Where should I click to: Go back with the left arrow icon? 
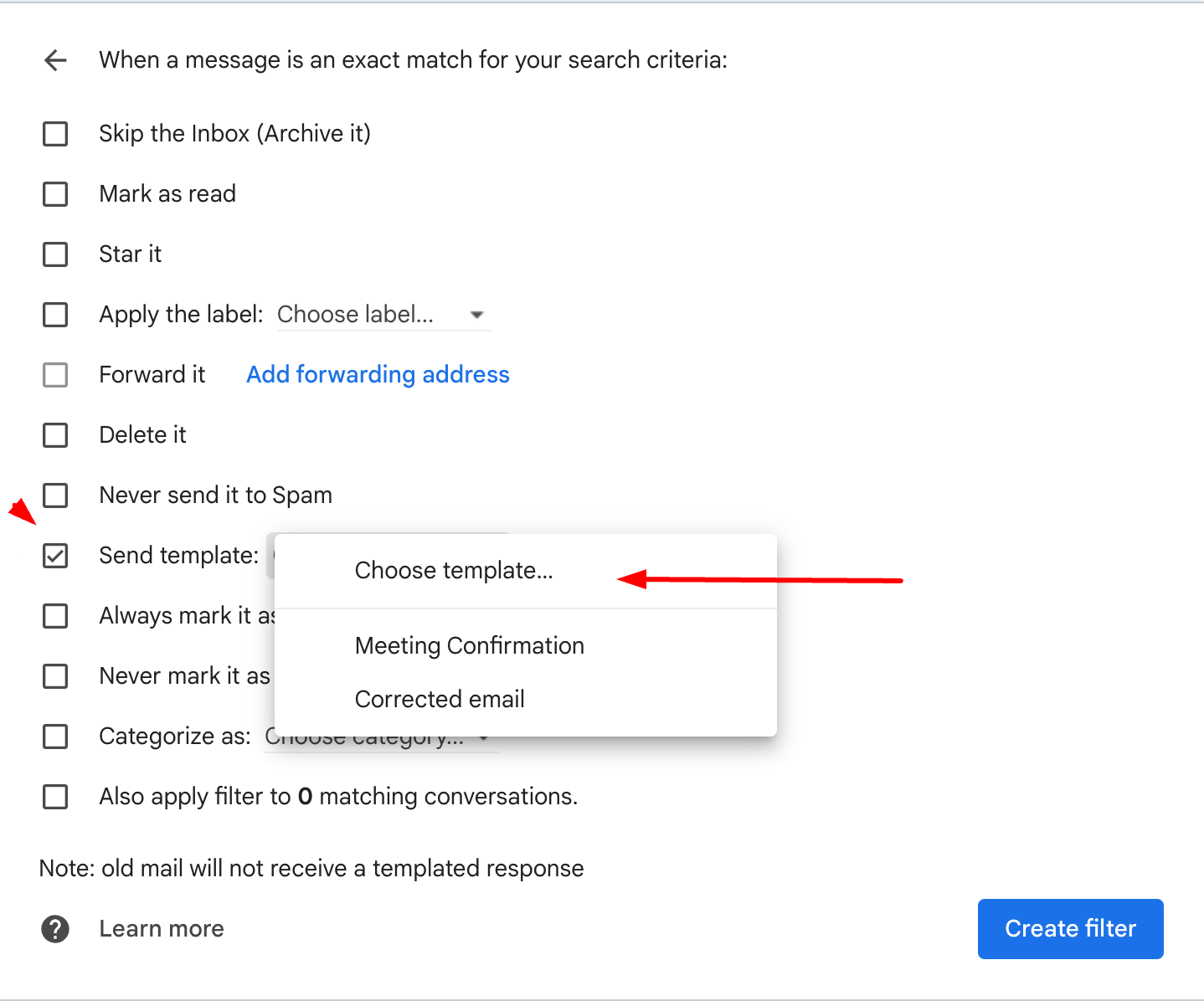tap(55, 60)
